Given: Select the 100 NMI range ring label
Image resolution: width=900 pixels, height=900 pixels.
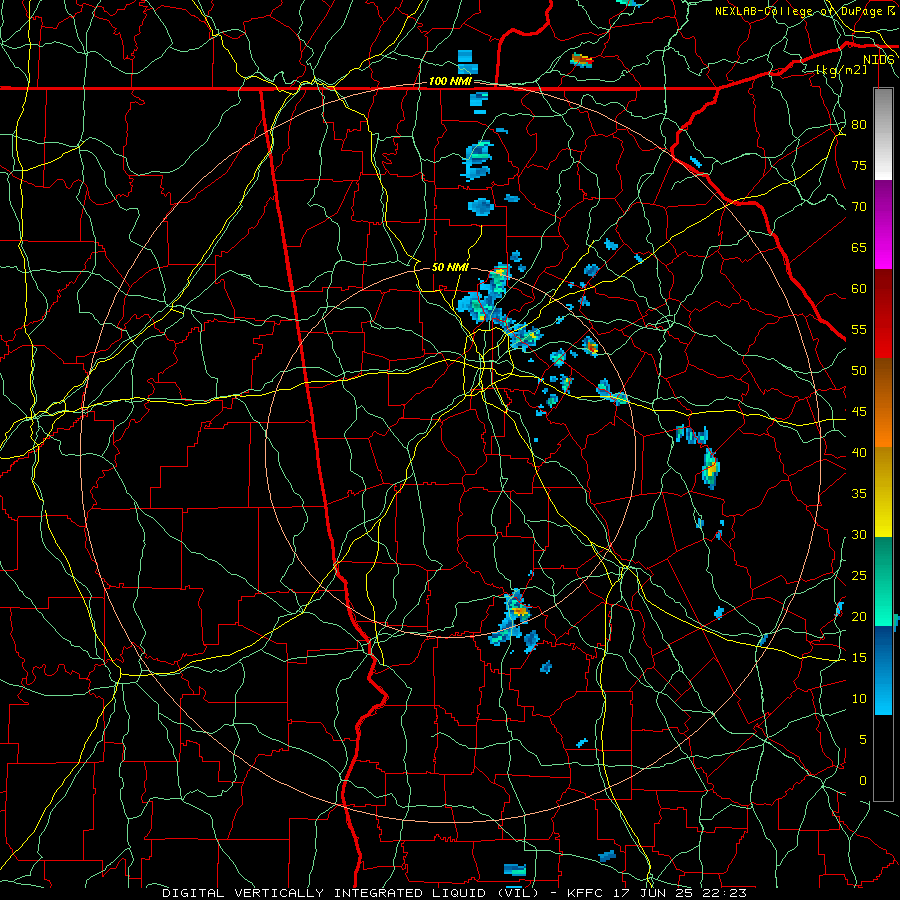Looking at the screenshot, I should click(450, 82).
